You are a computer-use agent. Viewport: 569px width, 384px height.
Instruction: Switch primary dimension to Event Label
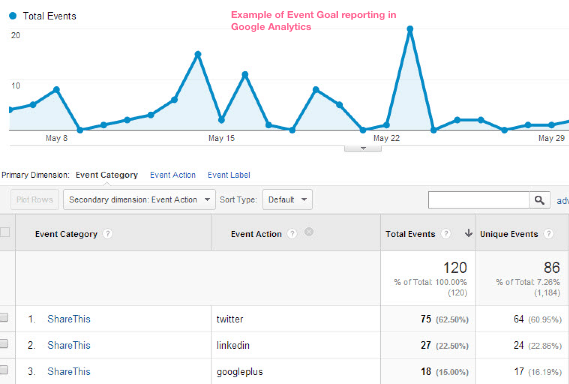[x=229, y=175]
